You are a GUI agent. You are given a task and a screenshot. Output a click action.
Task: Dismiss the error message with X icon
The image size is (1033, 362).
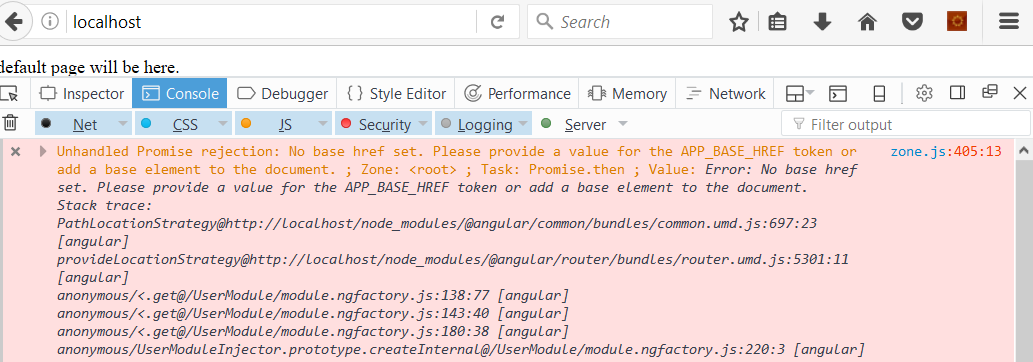pyautogui.click(x=16, y=152)
